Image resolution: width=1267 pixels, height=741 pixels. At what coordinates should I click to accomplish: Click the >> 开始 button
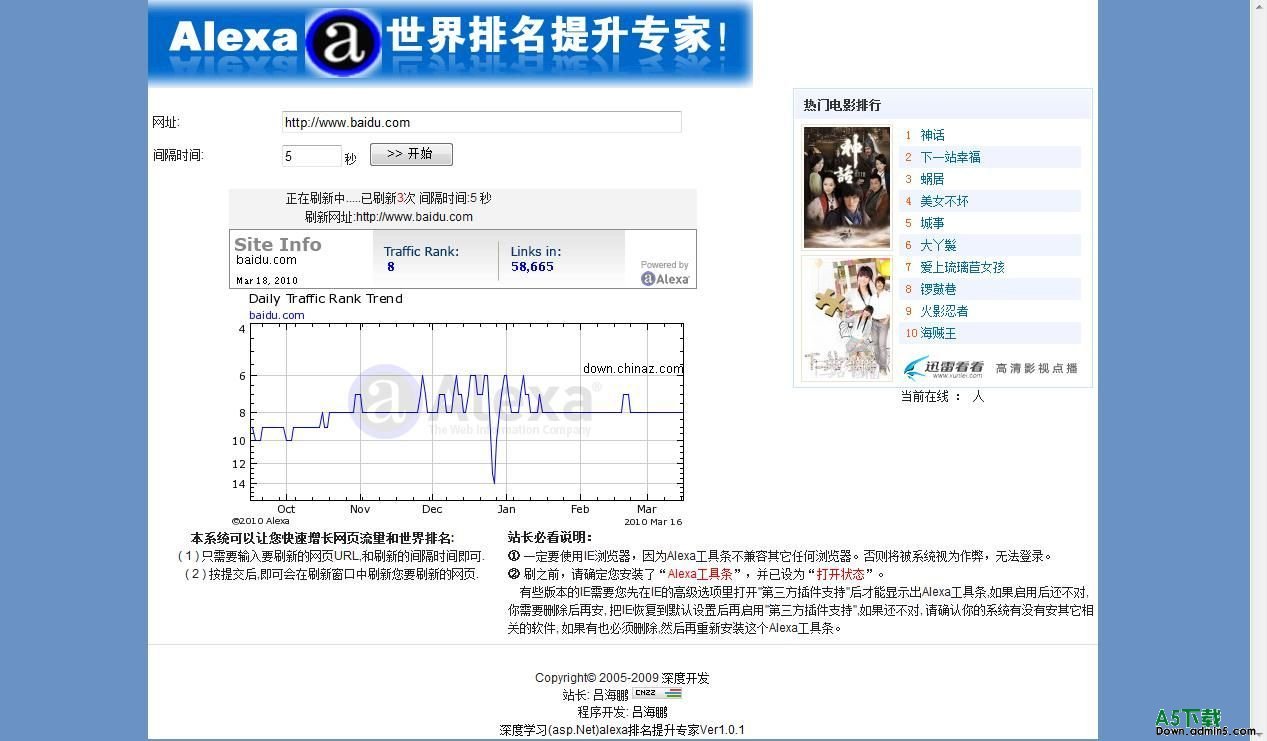click(411, 154)
